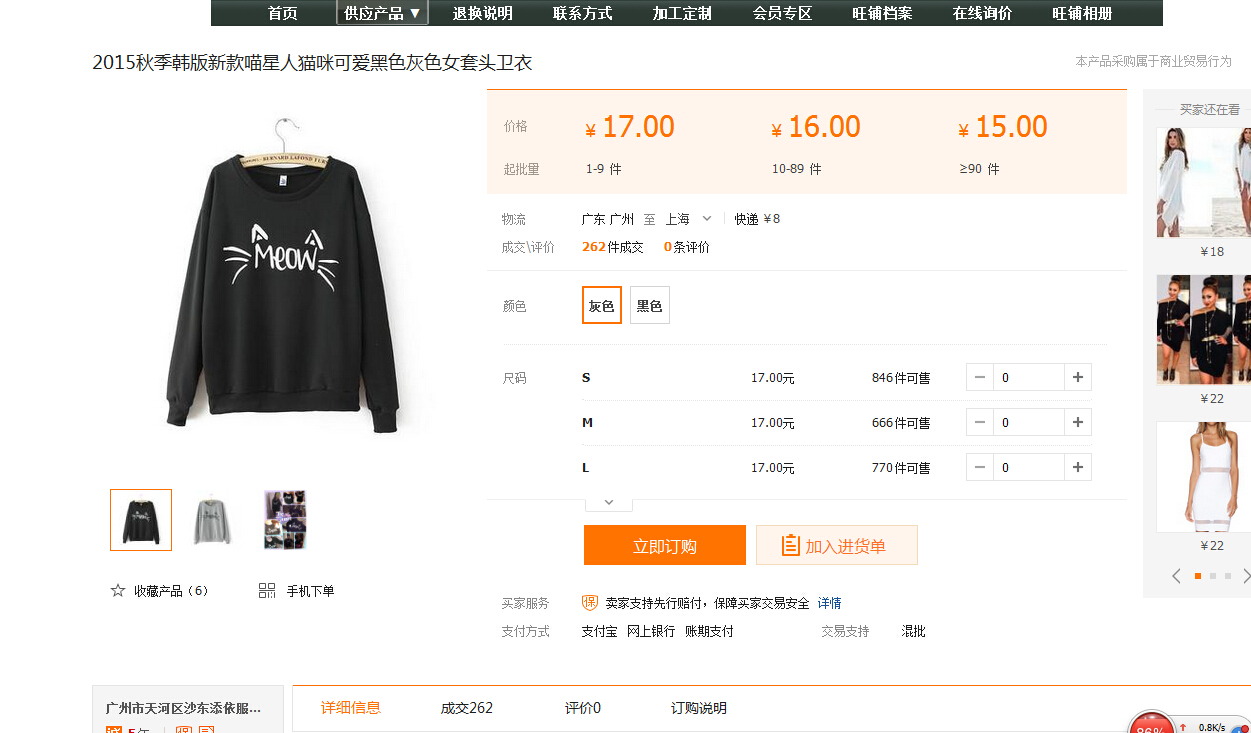Select second dot in recommendations carousel
The width and height of the screenshot is (1251, 733).
tap(1213, 576)
